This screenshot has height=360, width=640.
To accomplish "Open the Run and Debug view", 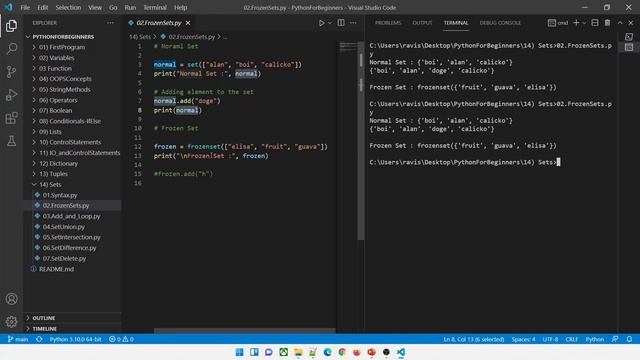I will point(11,95).
